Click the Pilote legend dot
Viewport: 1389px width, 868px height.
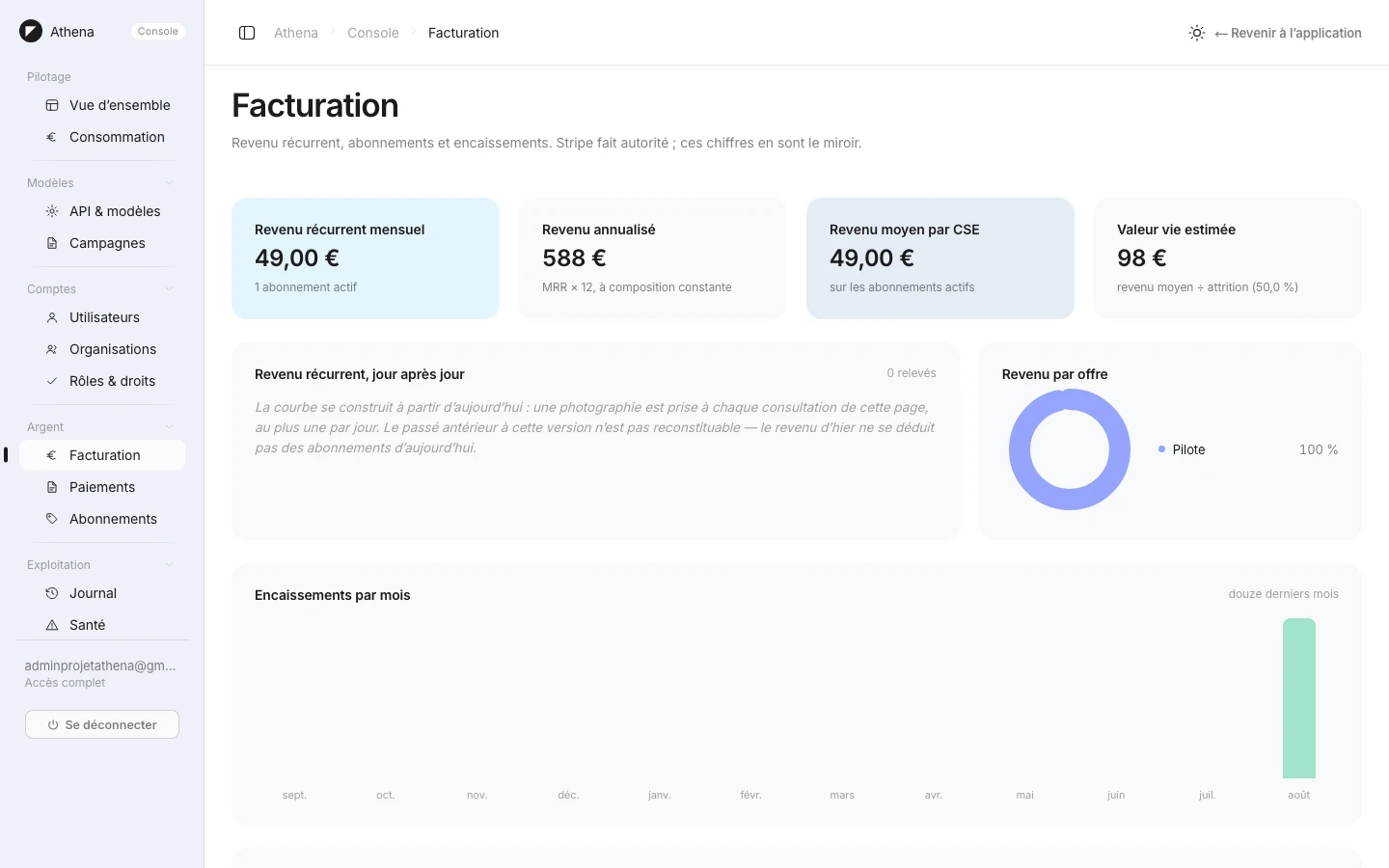(1161, 449)
